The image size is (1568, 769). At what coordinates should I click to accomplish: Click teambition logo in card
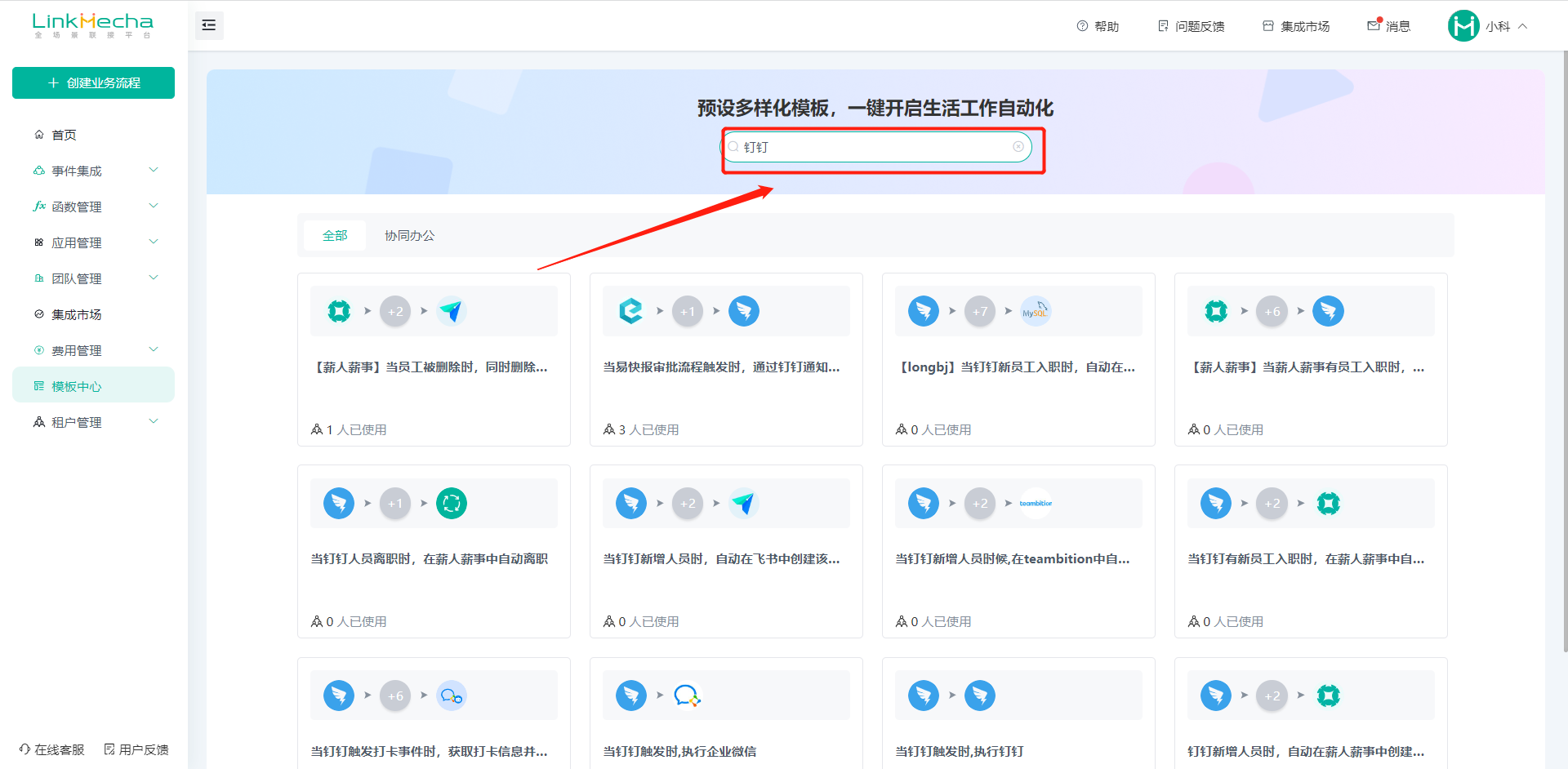(x=1036, y=503)
